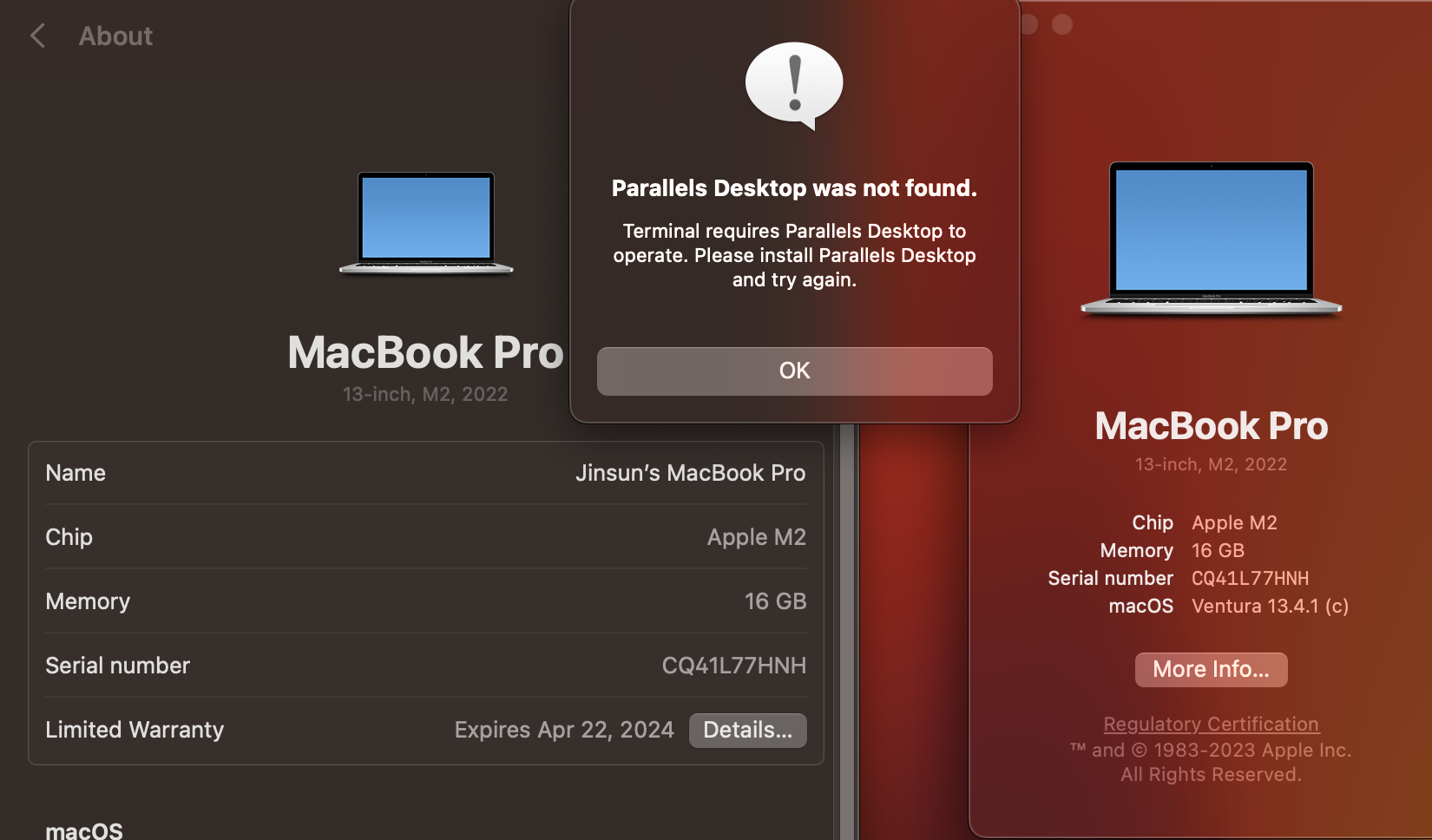Click the exclamation alert icon in dialog
Image resolution: width=1432 pixels, height=840 pixels.
(794, 85)
